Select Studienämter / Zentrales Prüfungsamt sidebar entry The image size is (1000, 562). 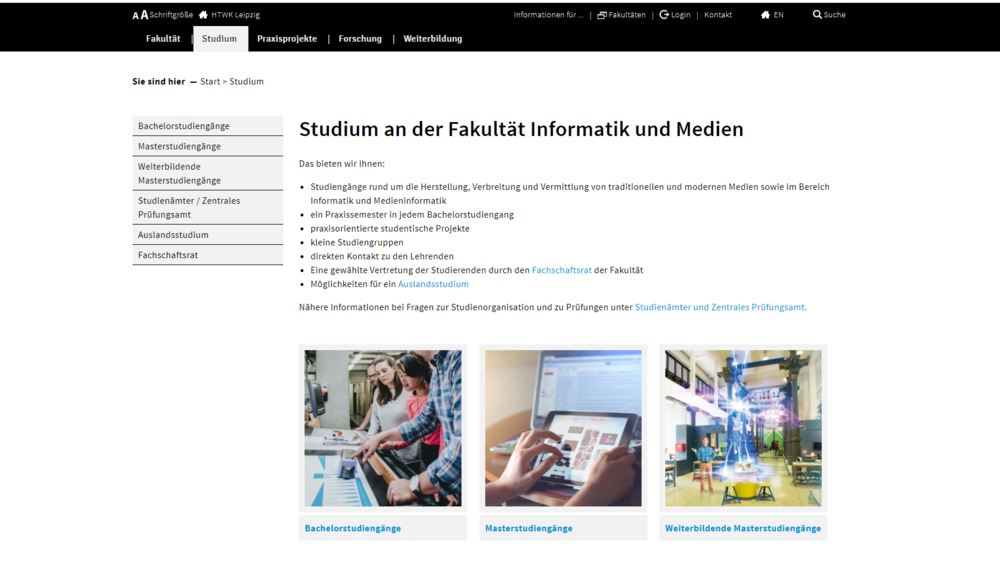coord(189,207)
